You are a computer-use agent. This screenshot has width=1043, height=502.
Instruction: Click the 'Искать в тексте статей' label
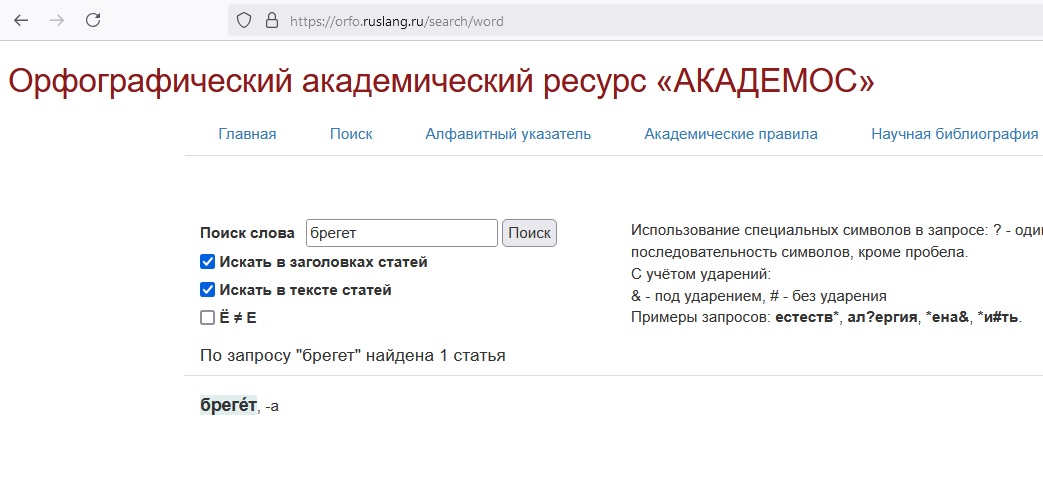pyautogui.click(x=305, y=290)
